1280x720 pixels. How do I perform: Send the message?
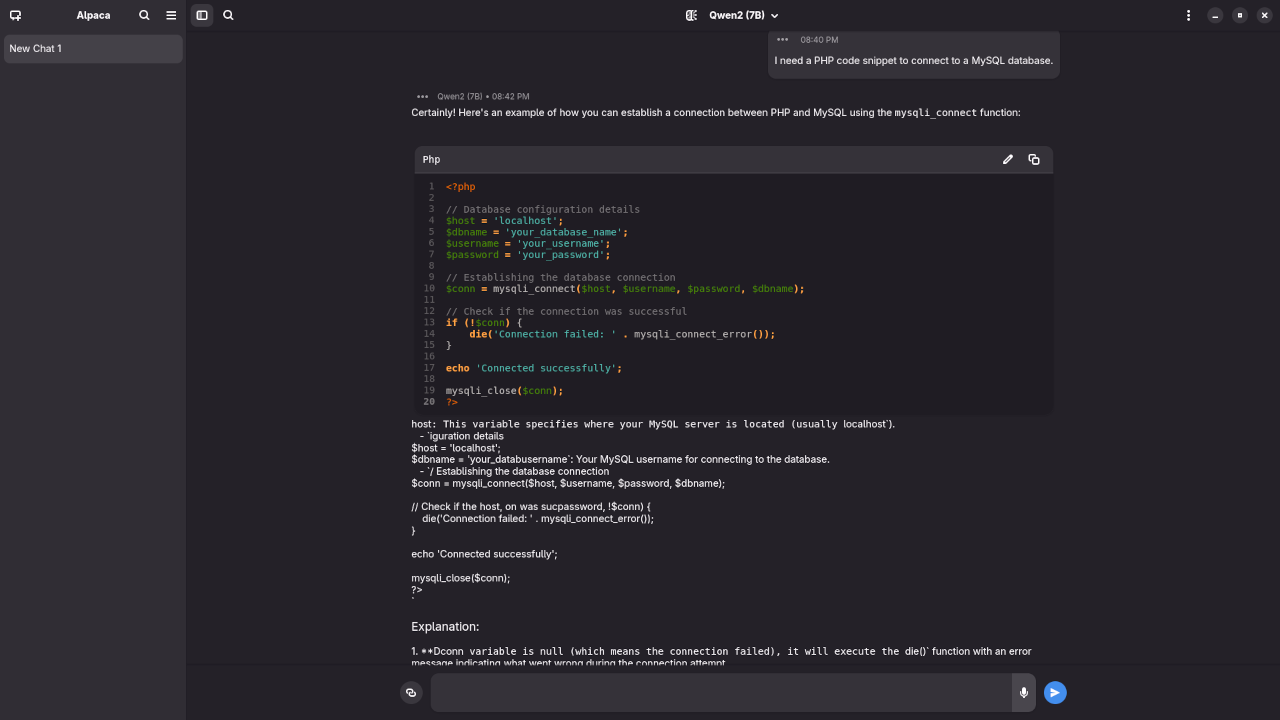tap(1055, 692)
